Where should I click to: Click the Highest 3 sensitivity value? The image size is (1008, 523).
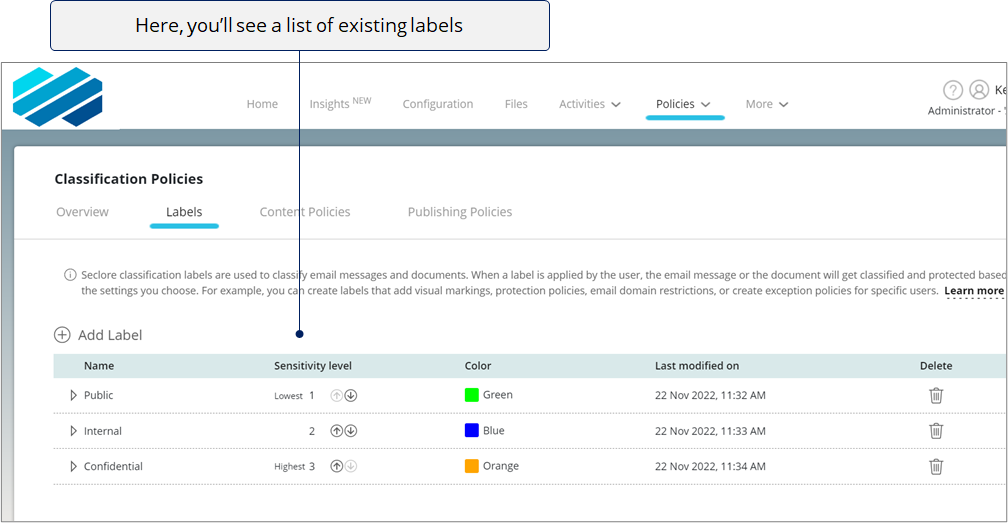pos(294,466)
